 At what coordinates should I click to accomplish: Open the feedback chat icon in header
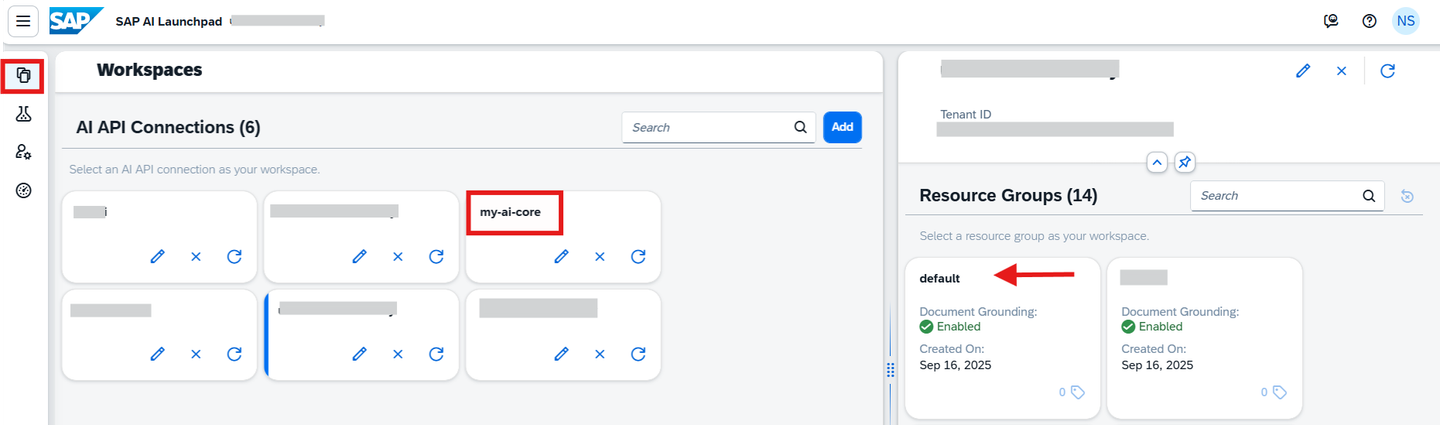1331,21
